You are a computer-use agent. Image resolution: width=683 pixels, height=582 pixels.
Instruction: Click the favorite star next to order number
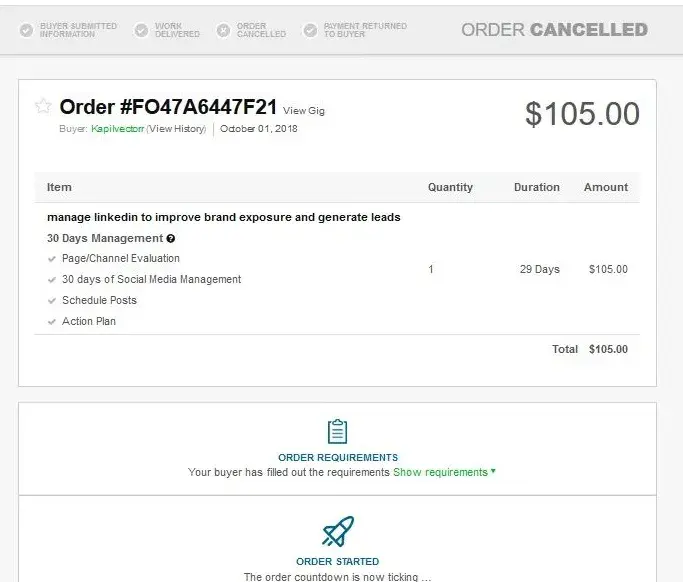(43, 106)
